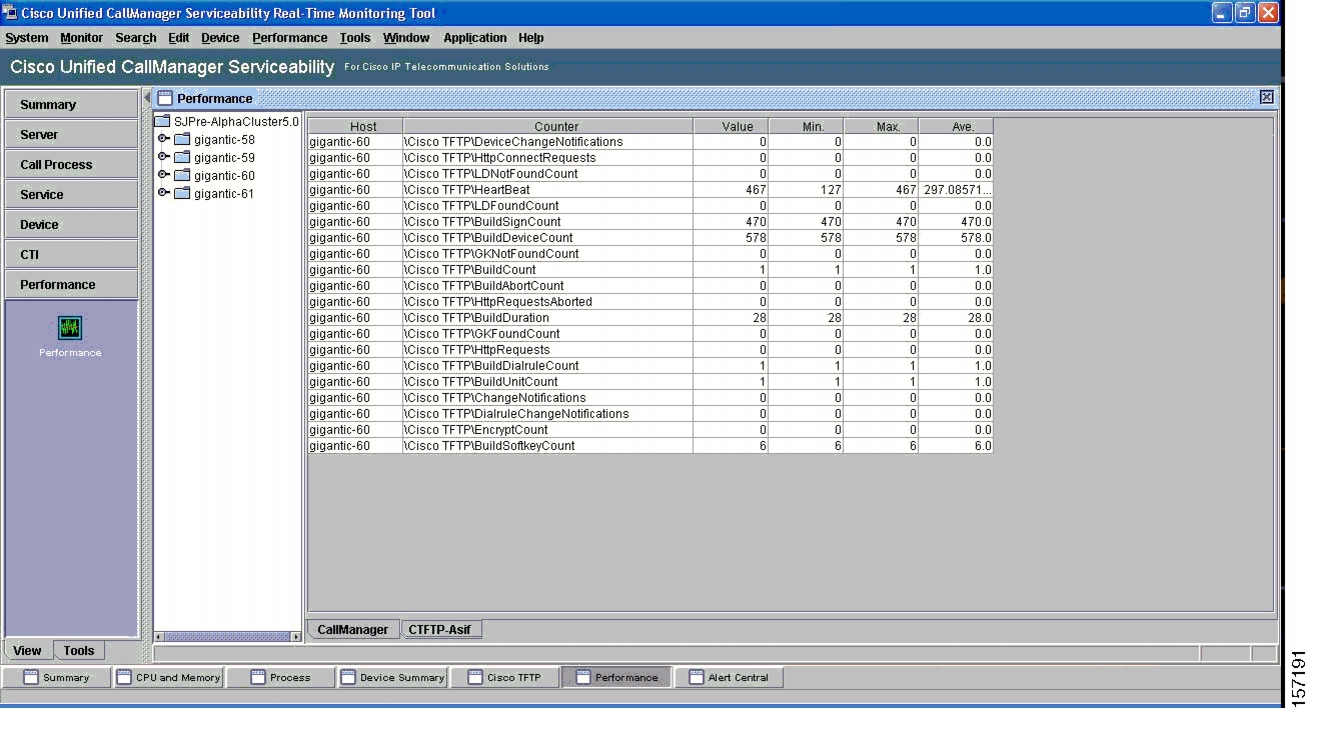Click the gigantic-61 folder icon
The image size is (1343, 745).
point(182,194)
